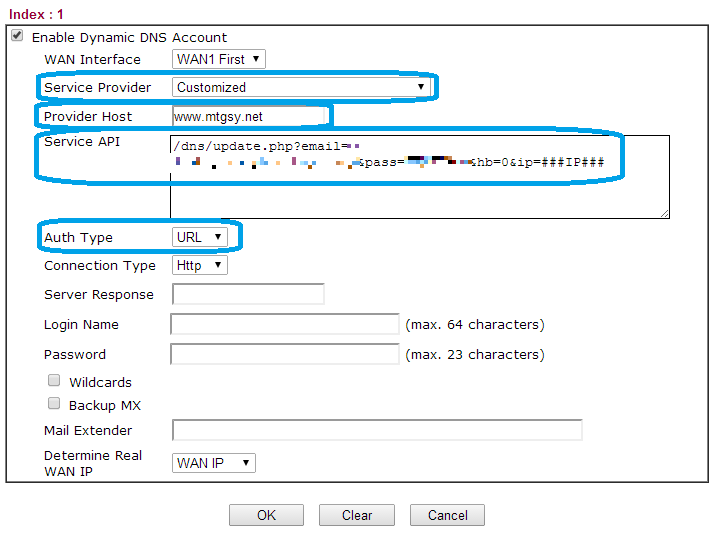
Task: Click the Enable Dynamic DNS Account label
Action: click(129, 37)
